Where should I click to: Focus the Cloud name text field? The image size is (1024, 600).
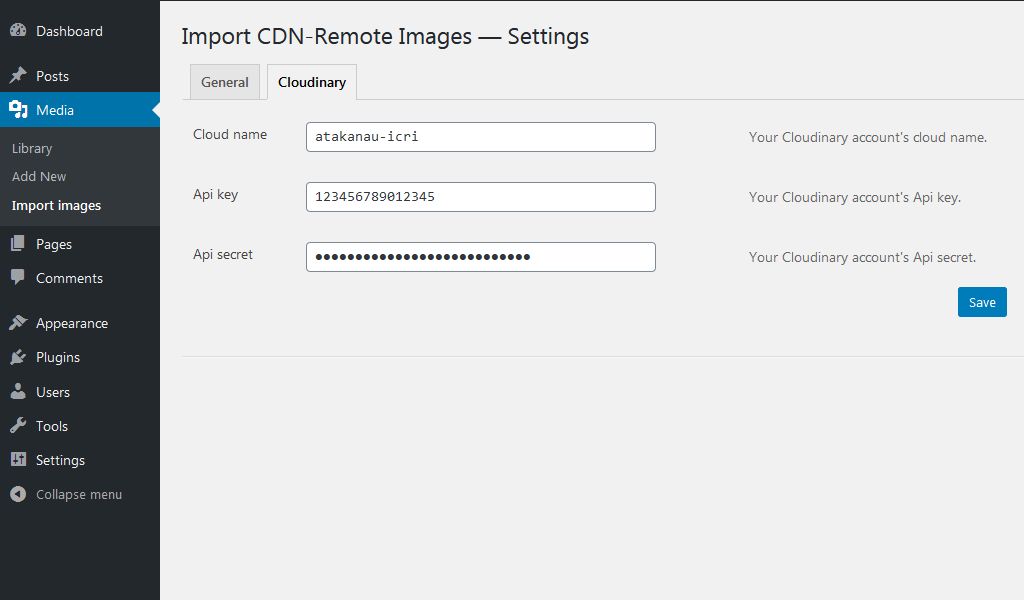click(x=480, y=137)
